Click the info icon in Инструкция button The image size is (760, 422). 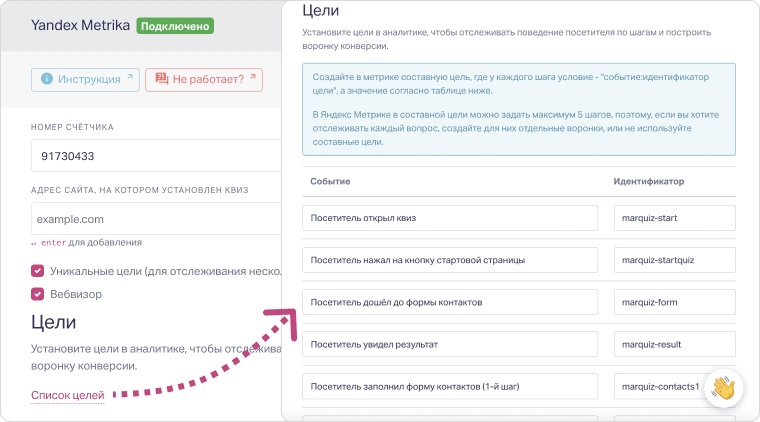click(47, 80)
